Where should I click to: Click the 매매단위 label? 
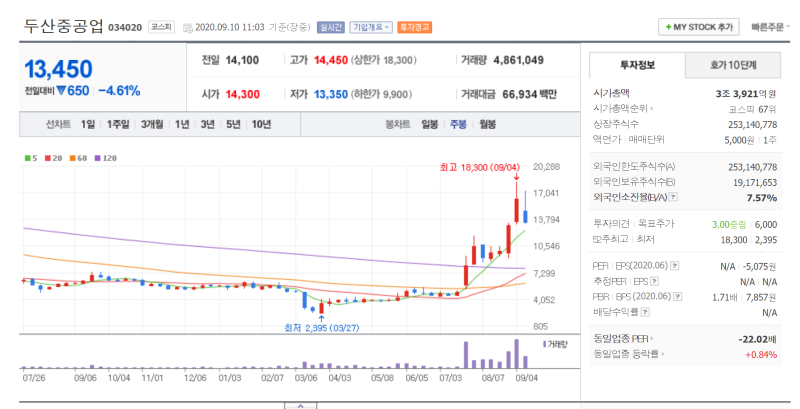tap(646, 139)
